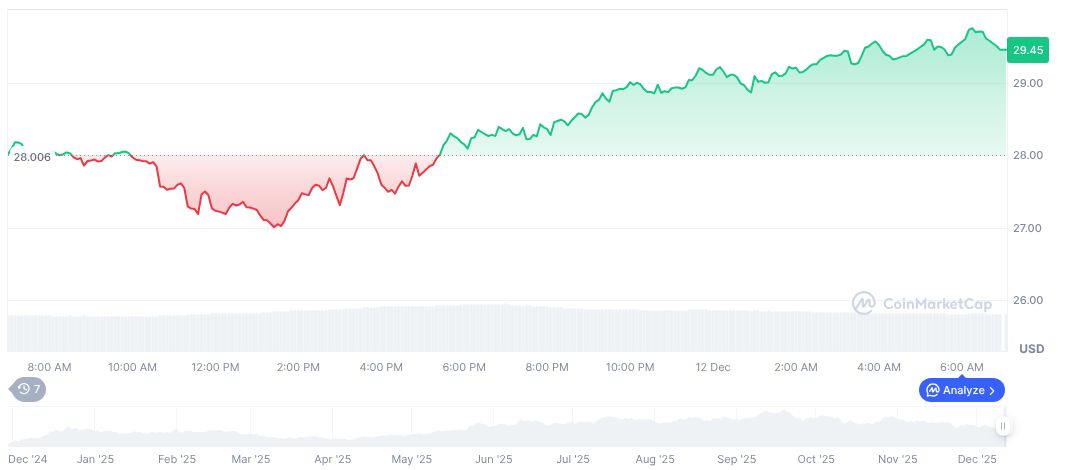
Task: Open the history events badge showing 7
Action: (x=29, y=389)
